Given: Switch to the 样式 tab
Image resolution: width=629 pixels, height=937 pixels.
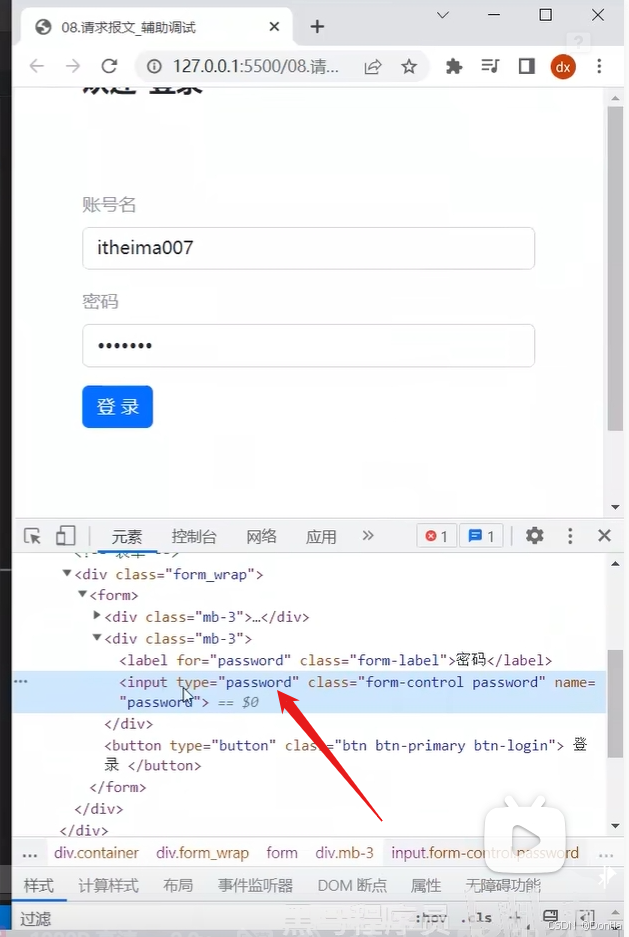Looking at the screenshot, I should pyautogui.click(x=39, y=885).
